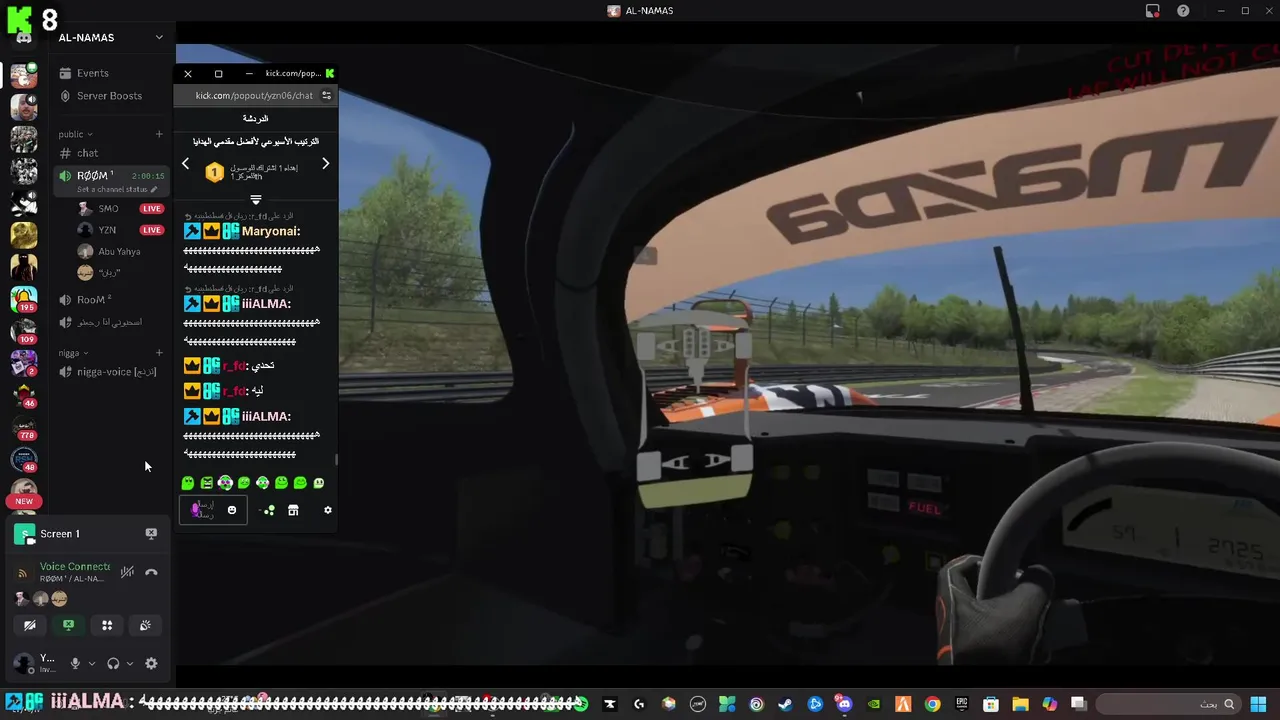Open help icon in Discord title bar
Viewport: 1280px width, 720px height.
[x=1183, y=11]
